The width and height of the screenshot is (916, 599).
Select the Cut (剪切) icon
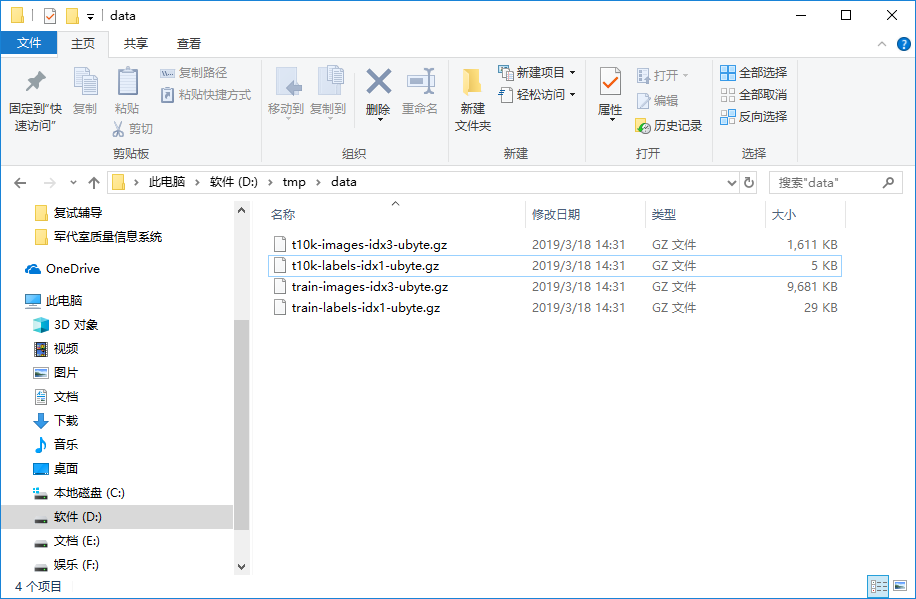coord(118,129)
